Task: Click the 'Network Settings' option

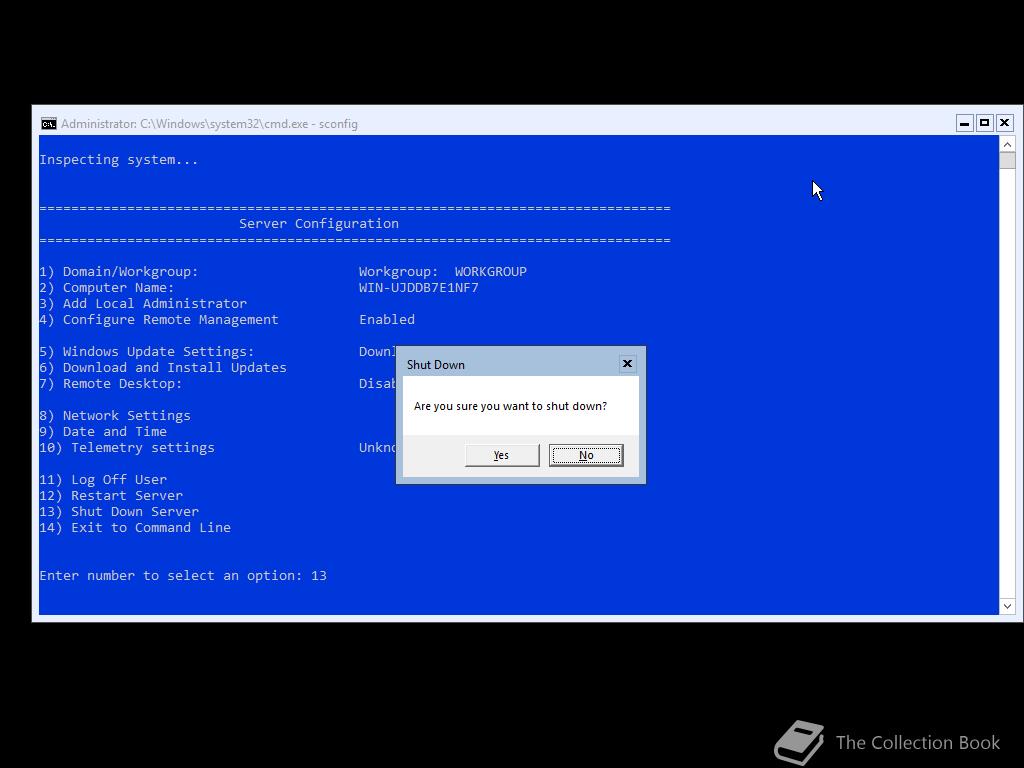Action: click(115, 416)
